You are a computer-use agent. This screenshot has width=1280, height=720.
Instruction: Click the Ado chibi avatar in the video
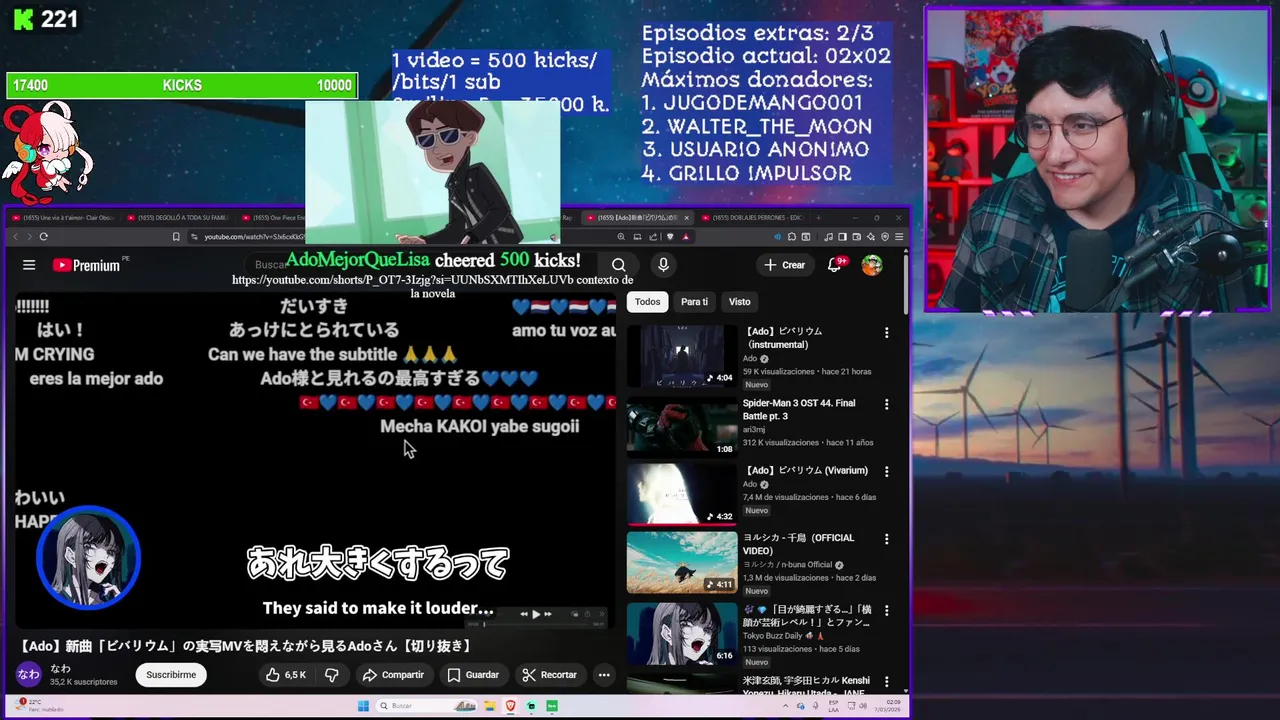[88, 558]
